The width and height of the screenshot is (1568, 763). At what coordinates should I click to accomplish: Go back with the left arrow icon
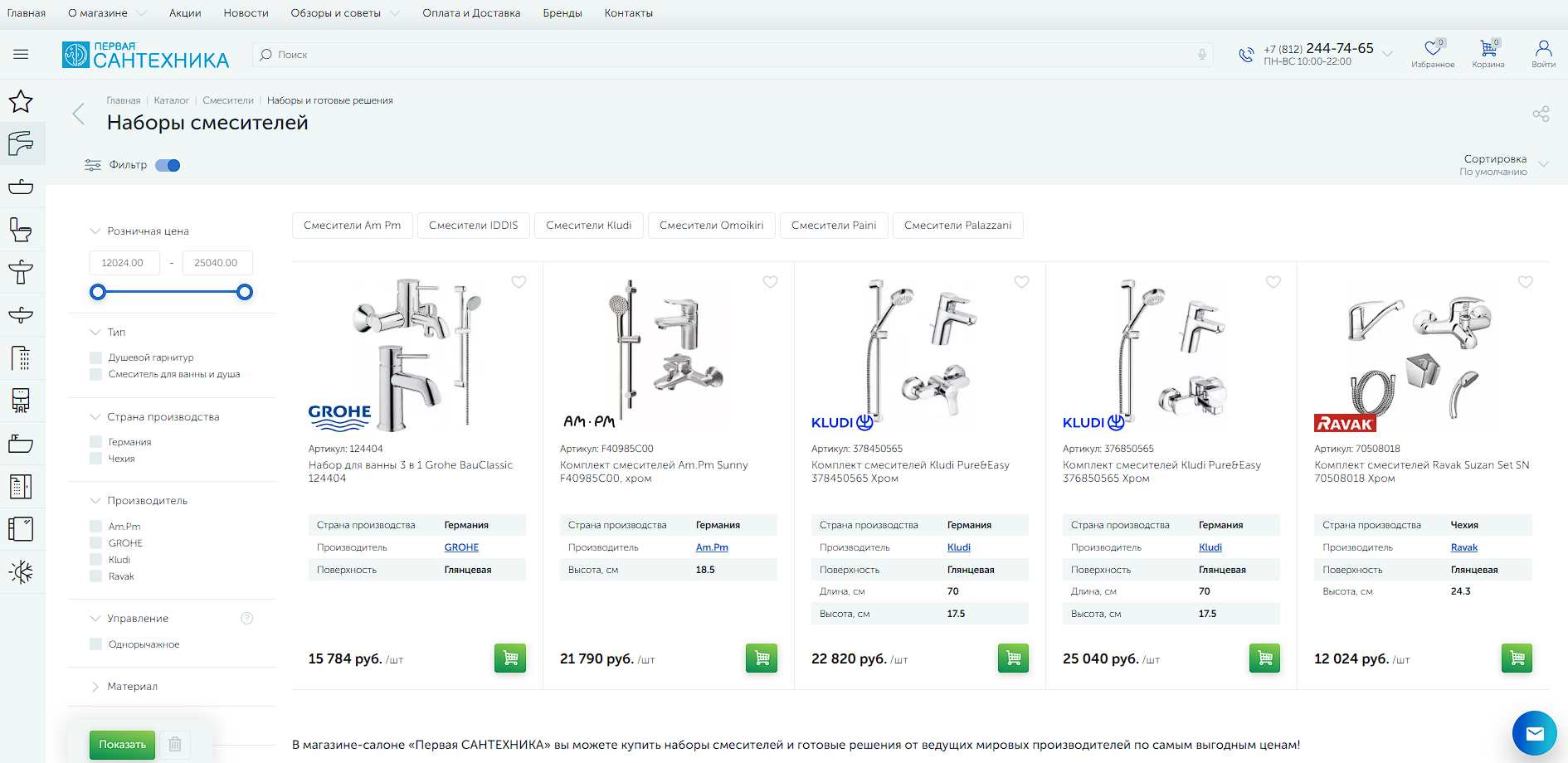click(x=79, y=114)
